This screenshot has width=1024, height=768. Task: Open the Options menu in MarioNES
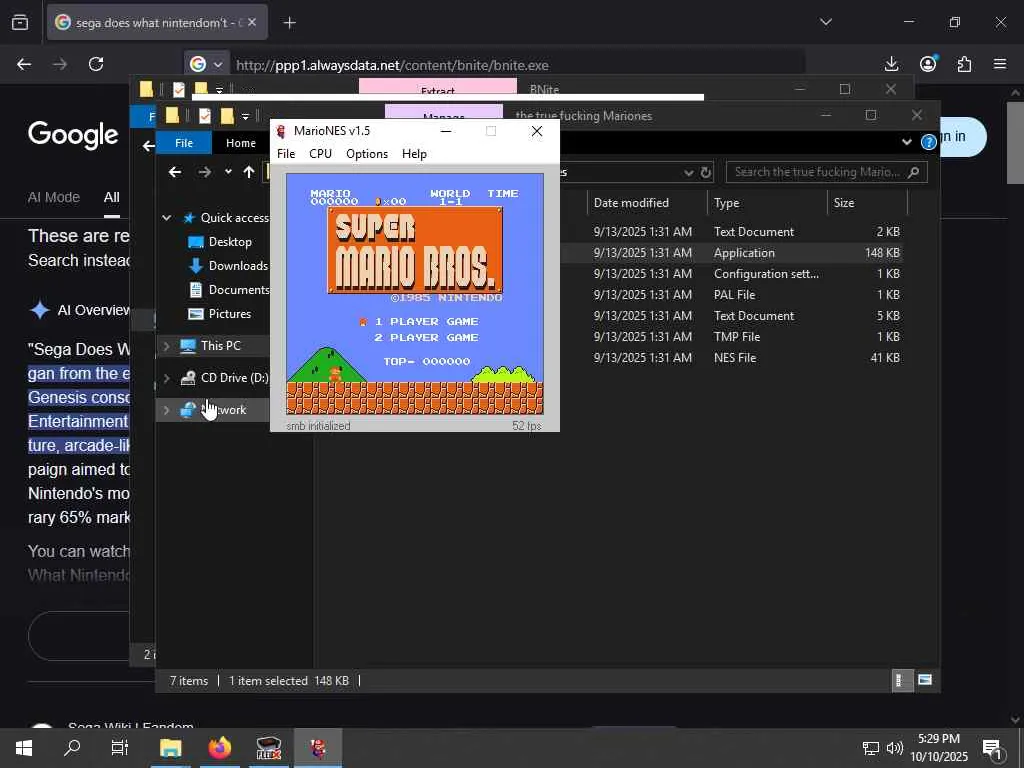[366, 153]
